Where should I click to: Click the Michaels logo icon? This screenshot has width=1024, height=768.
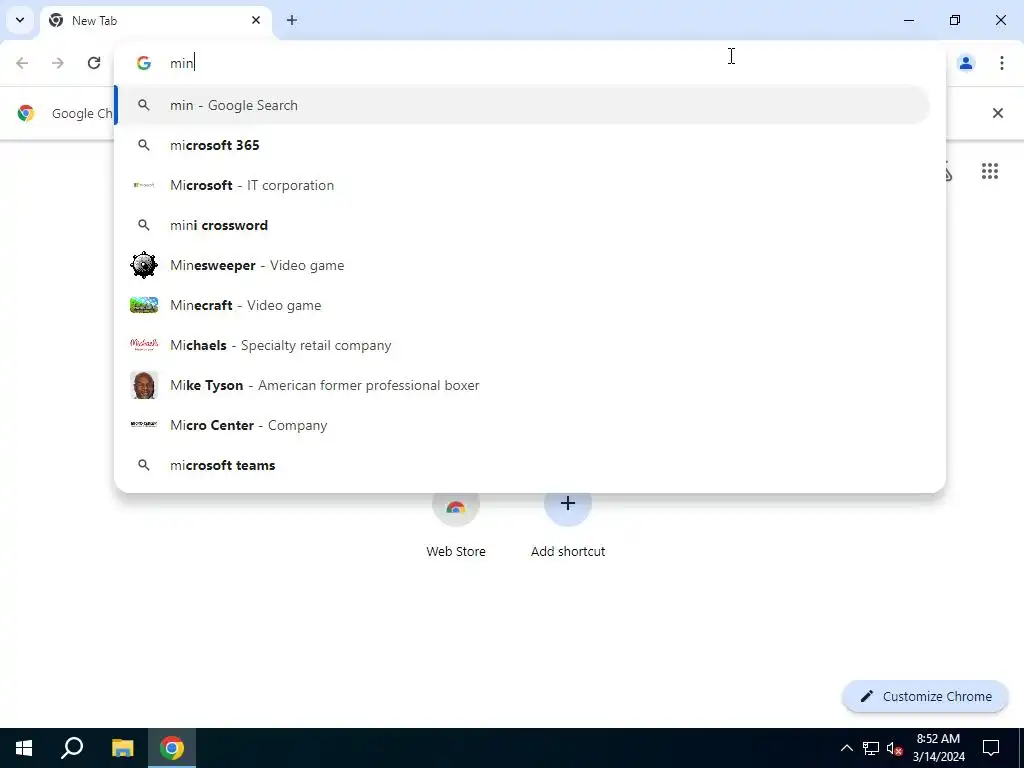click(144, 344)
